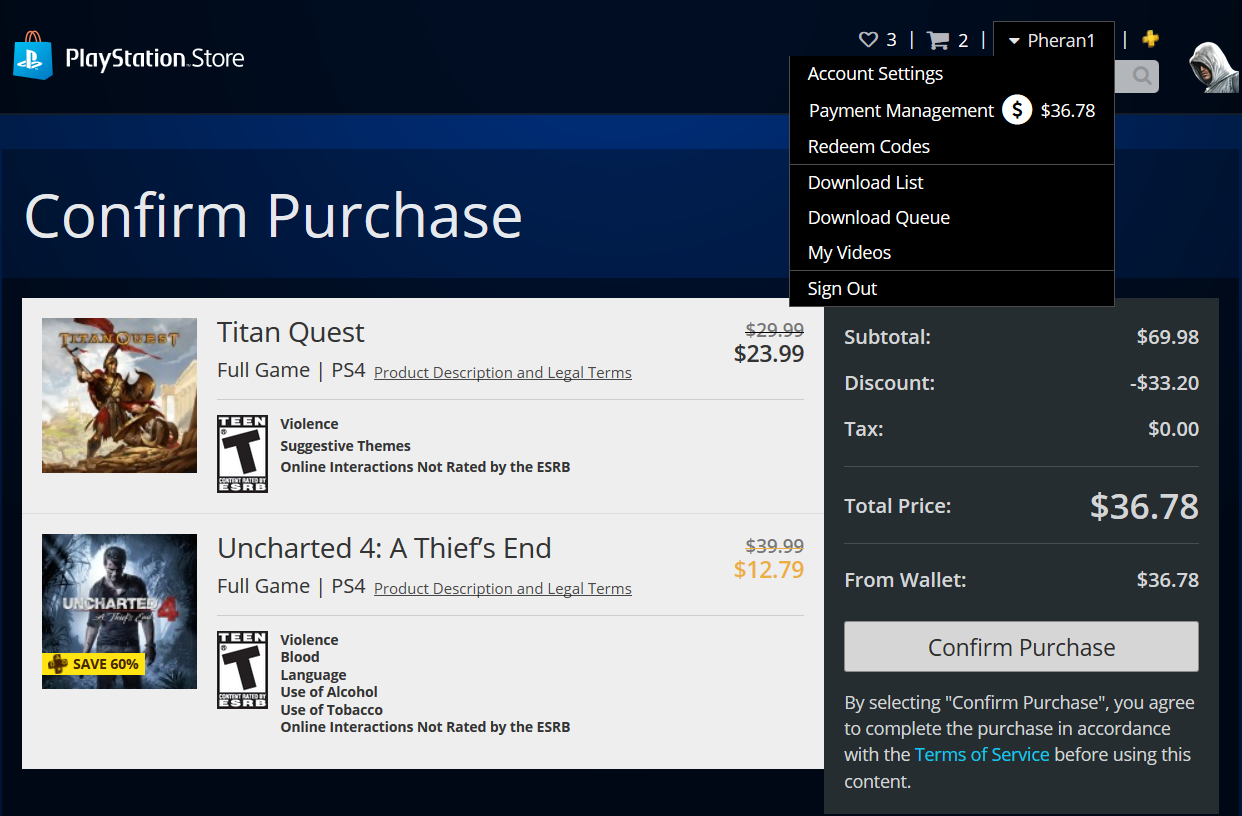The width and height of the screenshot is (1242, 816).
Task: Click the Uncharted 4: A Thief's End title
Action: click(384, 548)
